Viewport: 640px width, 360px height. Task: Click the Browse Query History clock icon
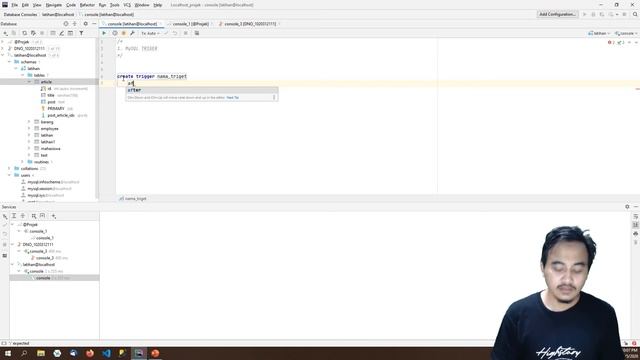click(115, 33)
